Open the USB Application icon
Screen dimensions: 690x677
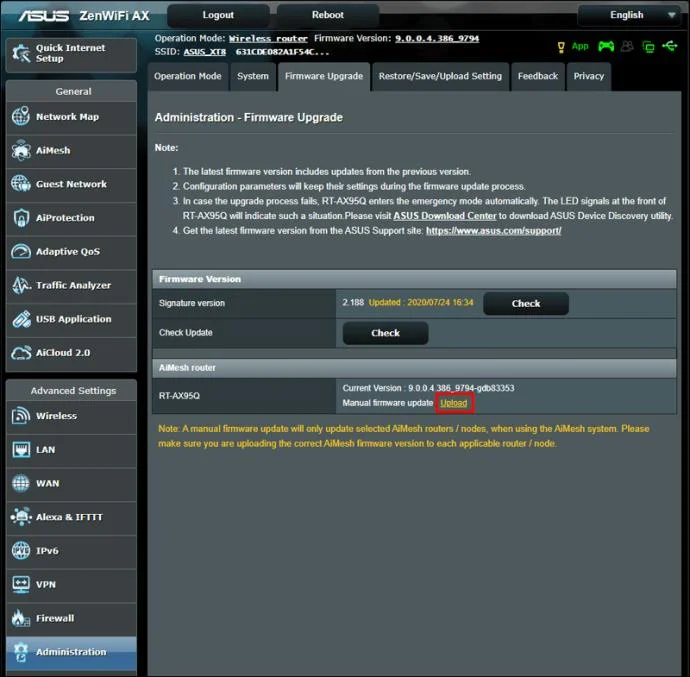pos(21,319)
